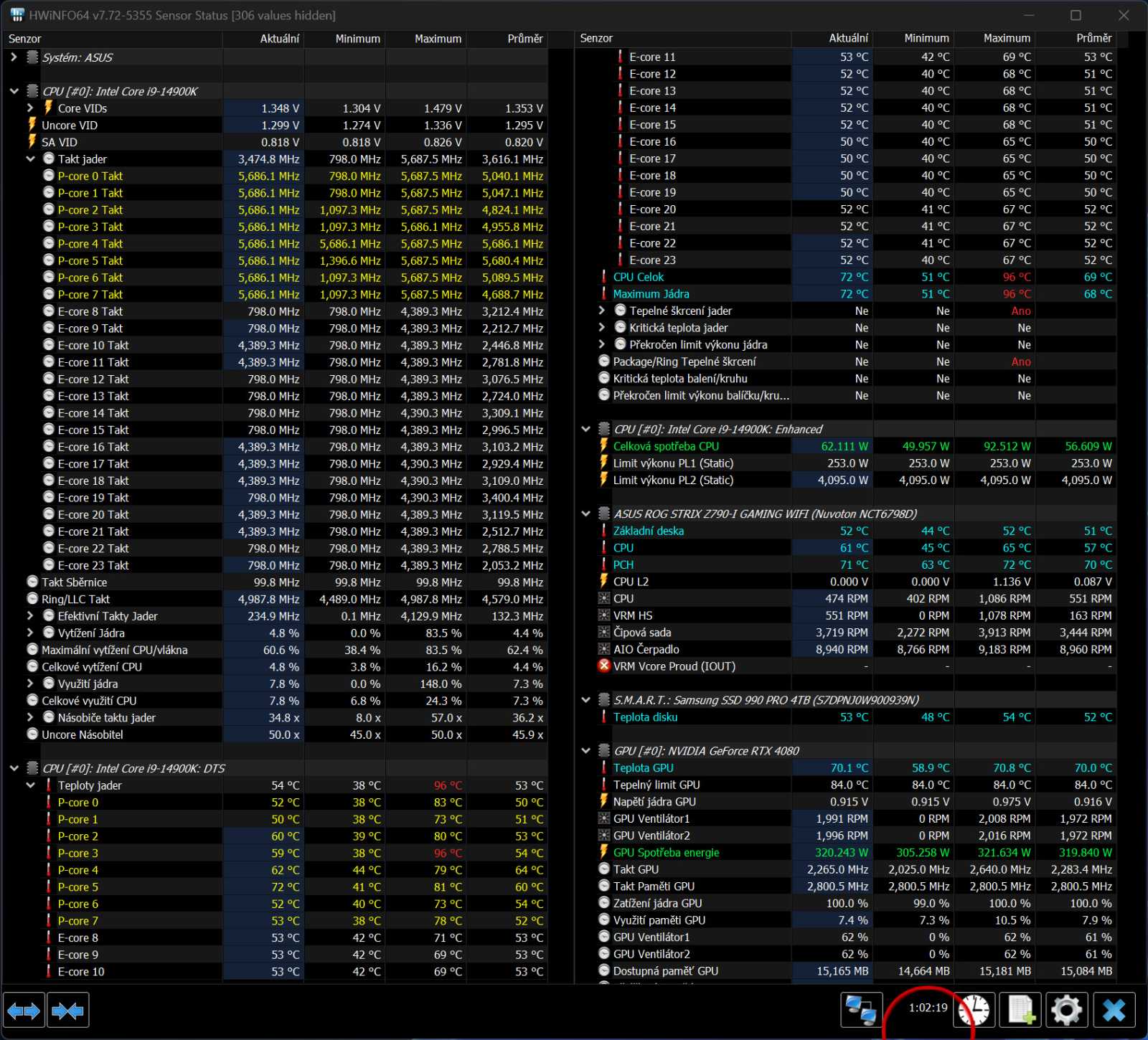
Task: Click the lightning icon beside GPU Spotřeba energie
Action: pos(604,852)
